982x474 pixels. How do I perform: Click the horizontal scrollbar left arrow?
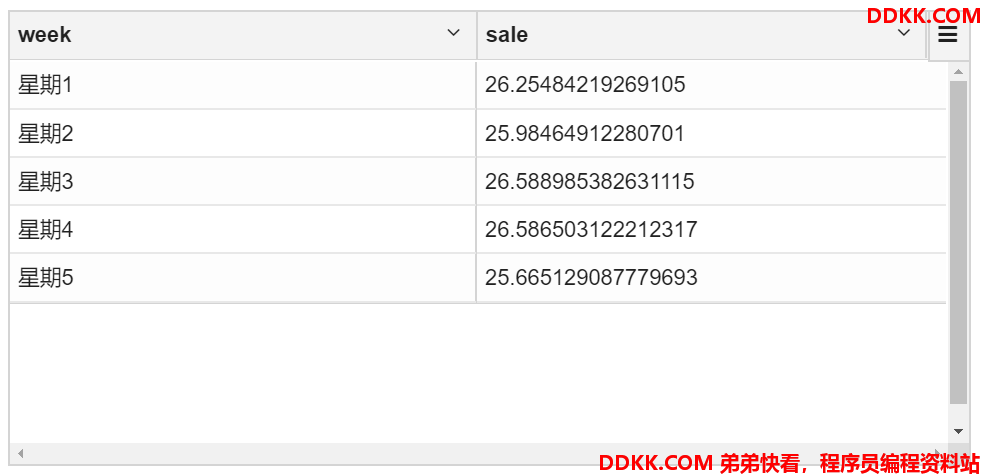[x=20, y=453]
